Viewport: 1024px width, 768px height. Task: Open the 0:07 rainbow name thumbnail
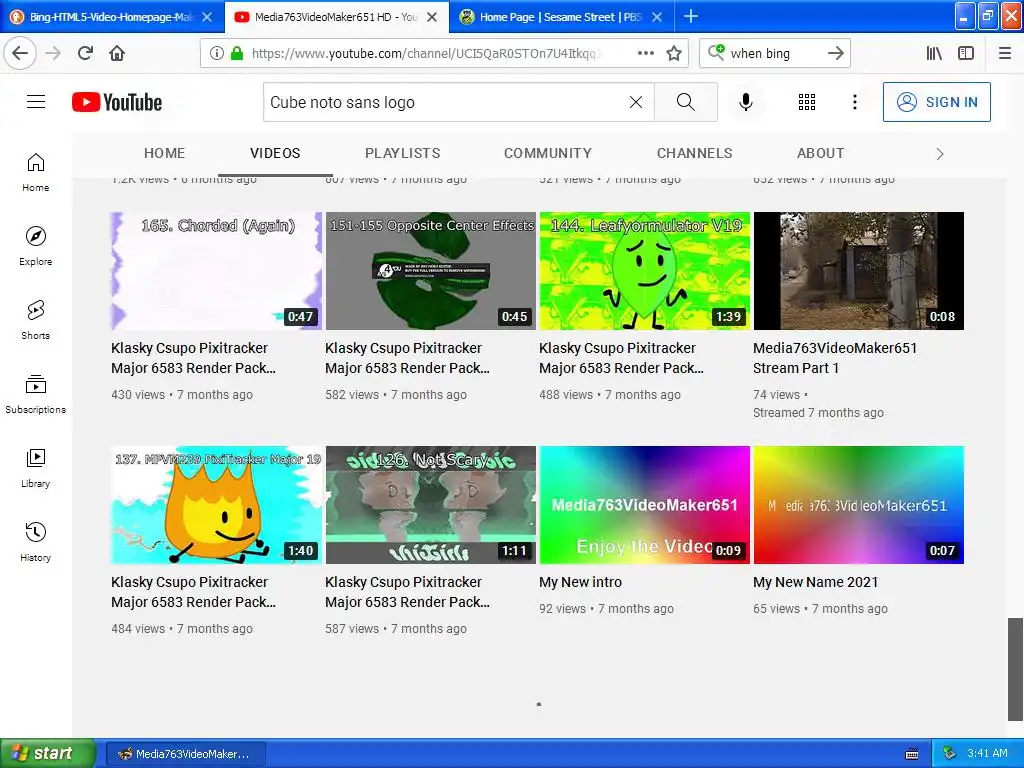click(858, 505)
